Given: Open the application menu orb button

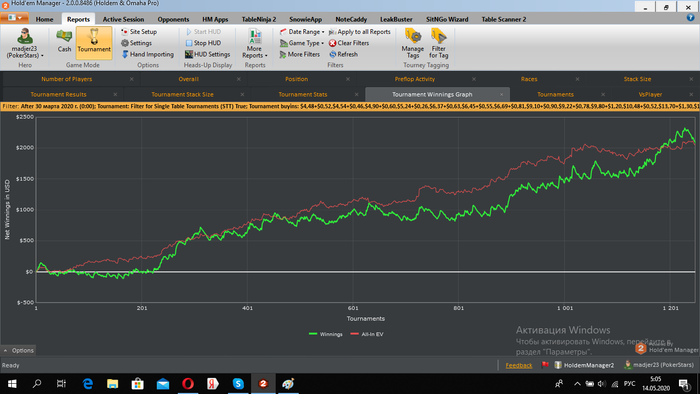Looking at the screenshot, I should click(x=15, y=18).
